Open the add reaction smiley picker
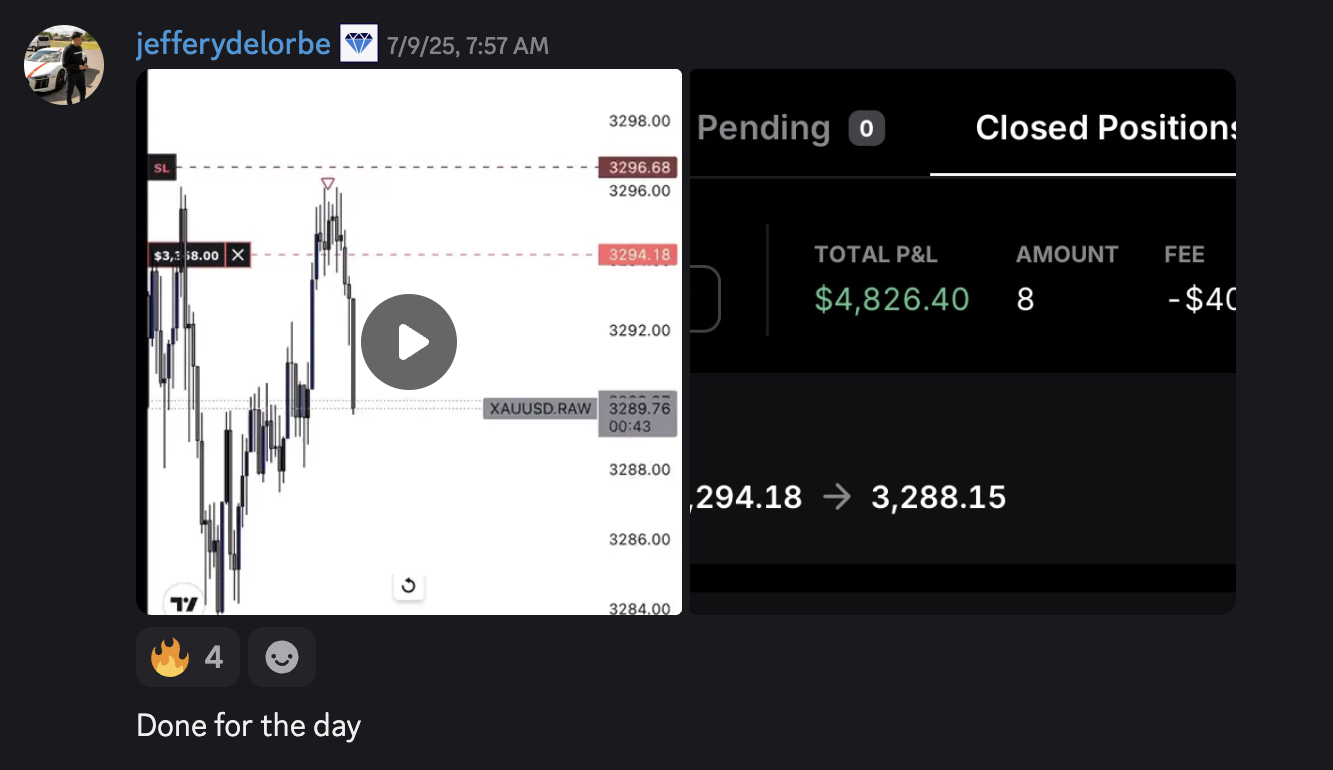The image size is (1333, 770). pos(282,657)
